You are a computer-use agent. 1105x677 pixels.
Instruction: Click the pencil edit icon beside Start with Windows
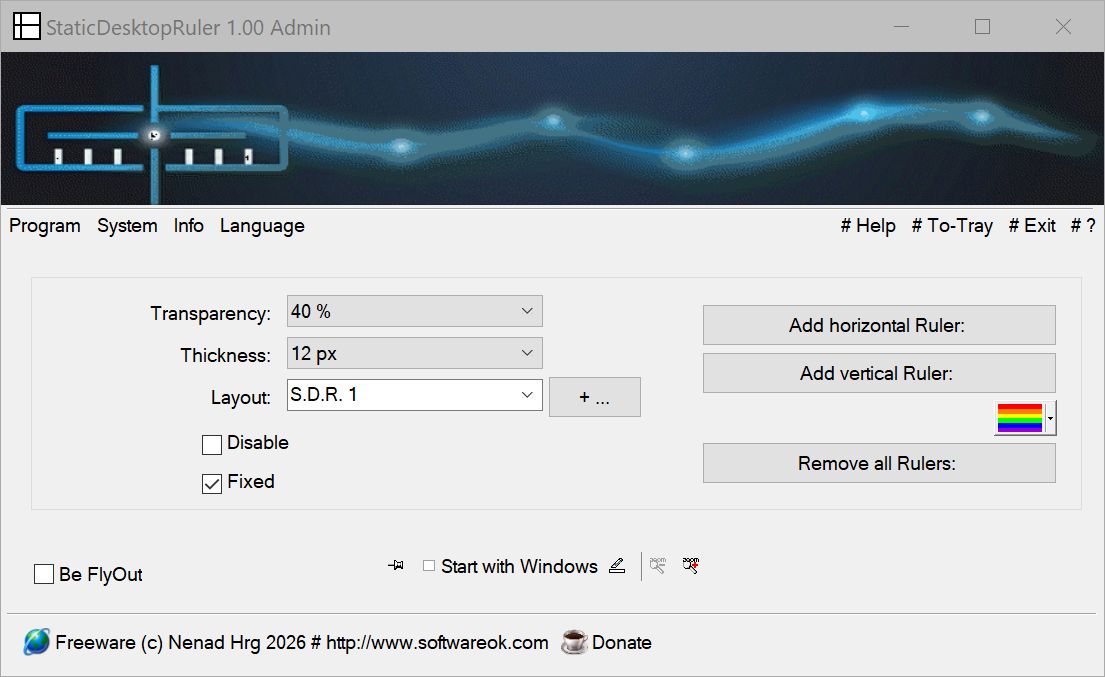click(617, 565)
